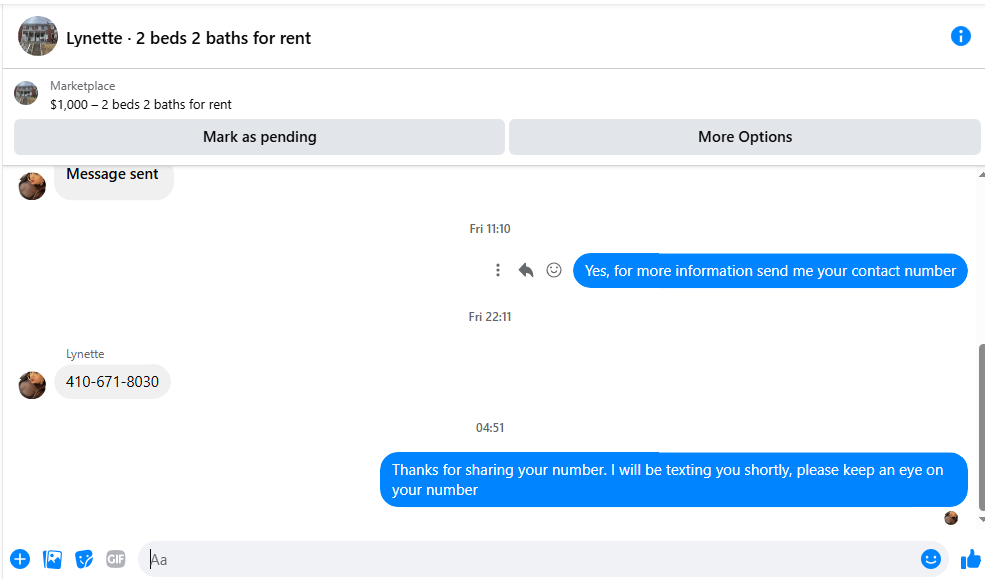Open the GIF picker

pyautogui.click(x=116, y=559)
